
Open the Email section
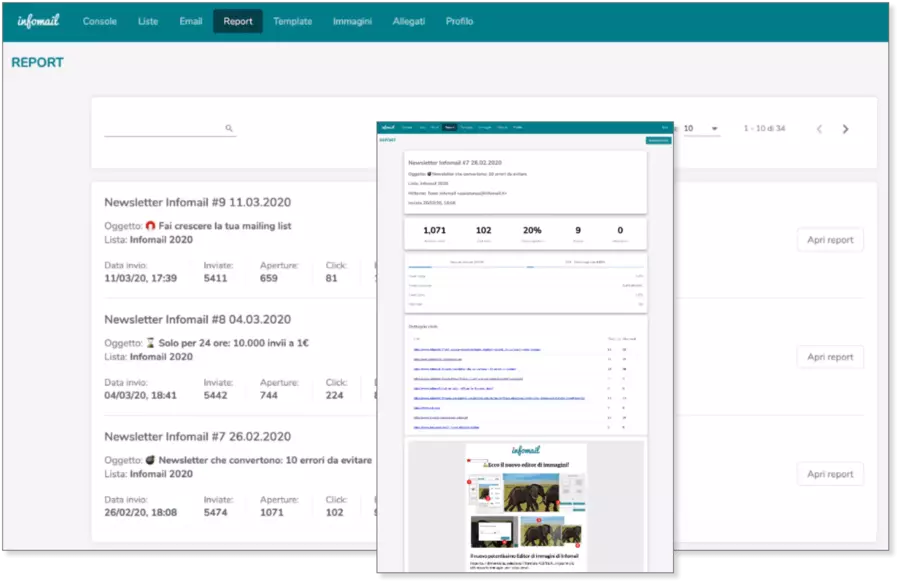191,21
